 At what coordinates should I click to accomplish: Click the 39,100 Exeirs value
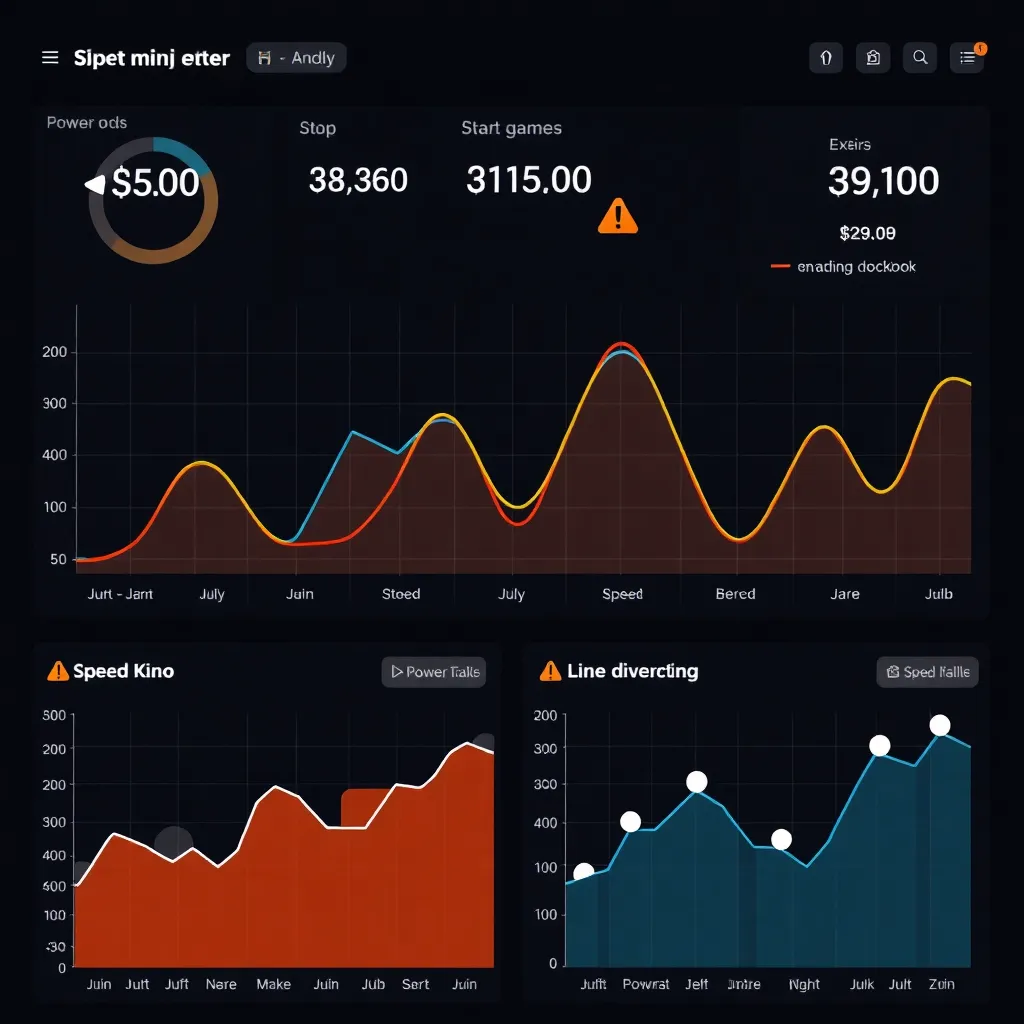pos(883,181)
